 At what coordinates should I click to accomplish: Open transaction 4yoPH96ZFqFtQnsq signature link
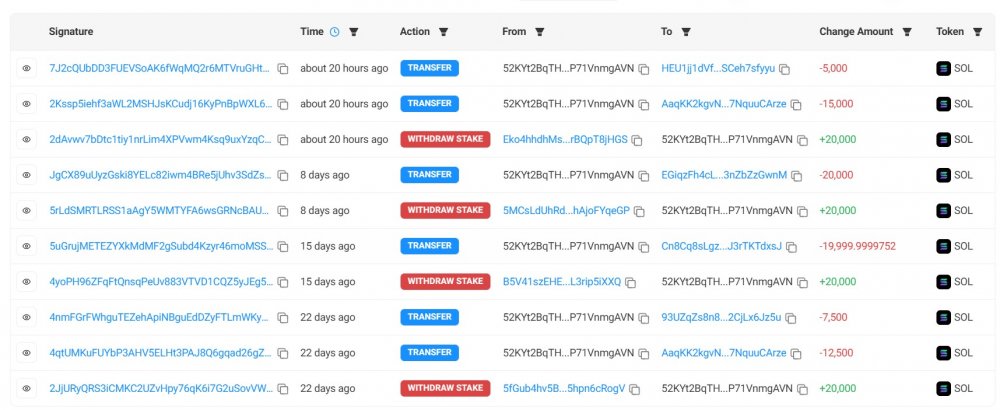click(x=161, y=282)
